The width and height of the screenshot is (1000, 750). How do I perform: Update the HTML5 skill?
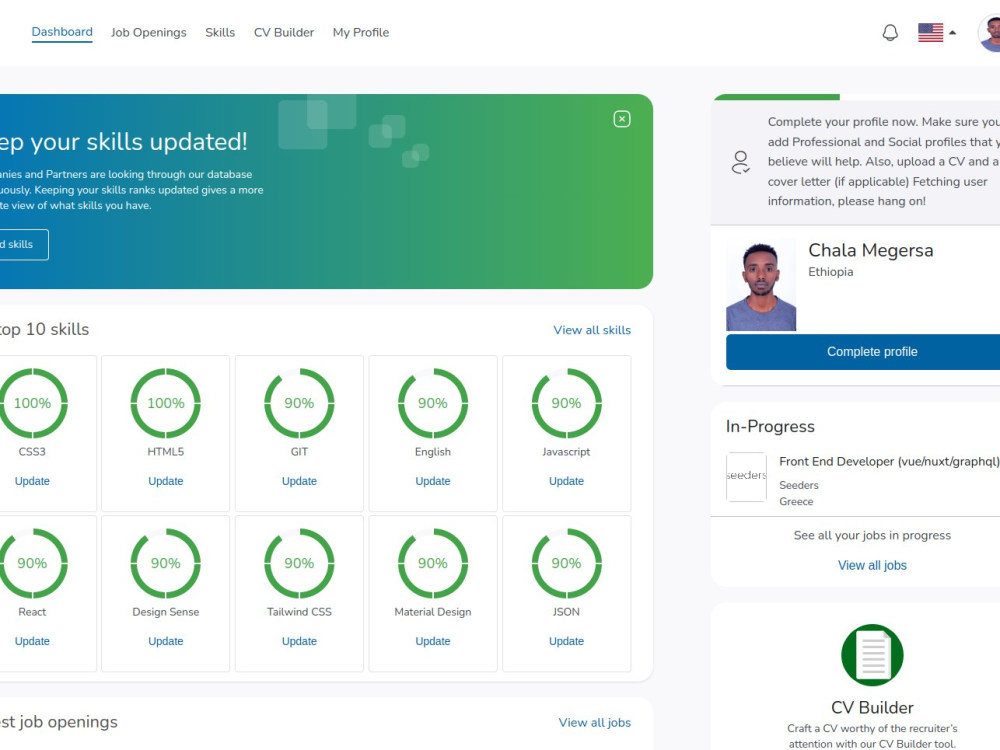click(166, 481)
